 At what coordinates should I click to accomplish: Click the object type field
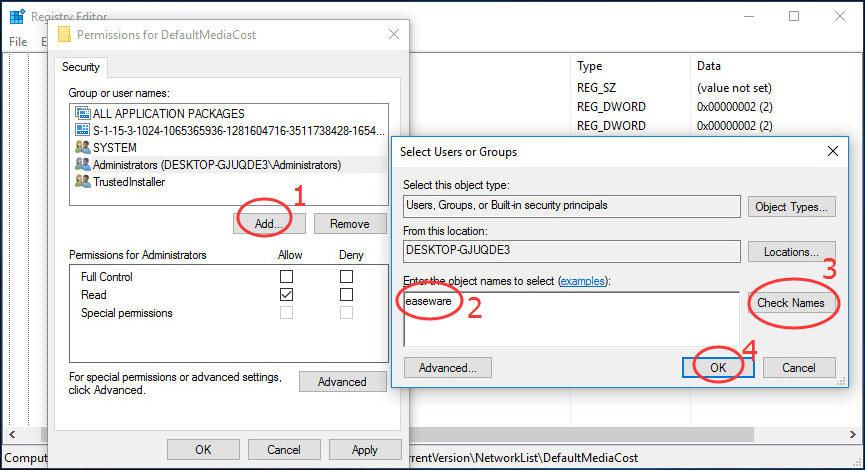[572, 206]
